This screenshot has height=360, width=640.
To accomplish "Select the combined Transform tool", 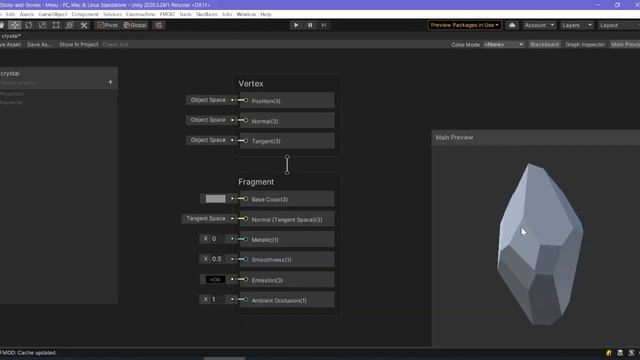I will coord(70,25).
